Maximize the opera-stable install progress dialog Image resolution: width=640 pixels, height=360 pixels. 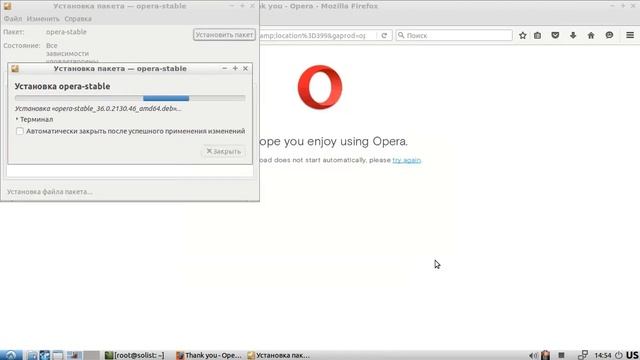click(x=235, y=69)
